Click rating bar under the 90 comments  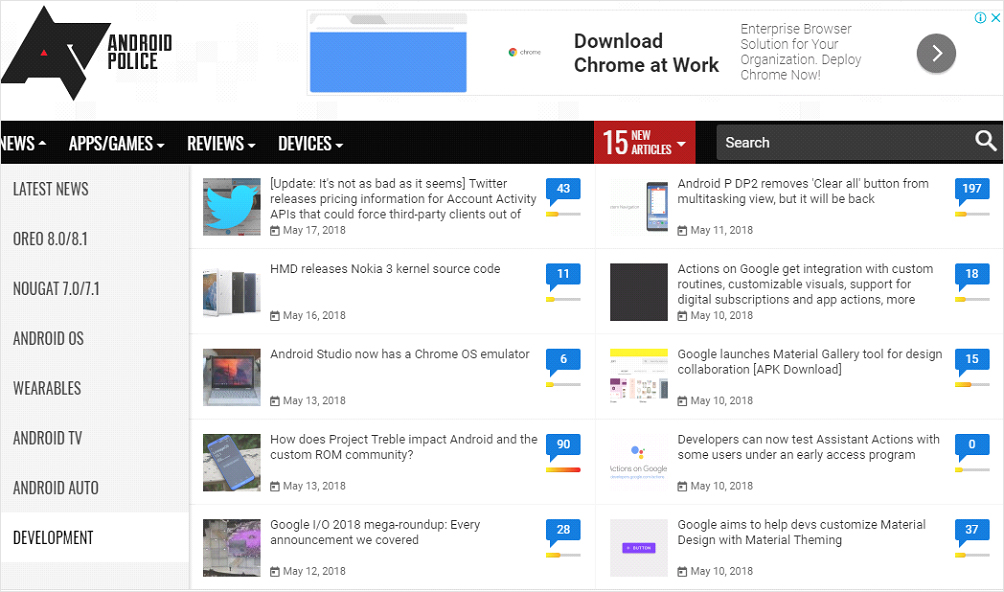[563, 469]
